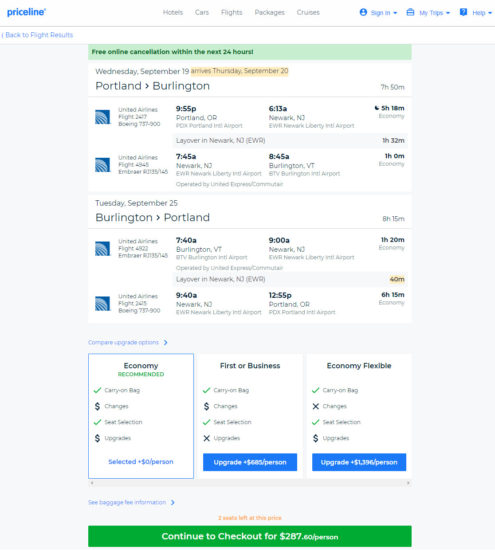Screen dimensions: 495x550
Task: Click the Economy Flexible card heading
Action: point(359,365)
